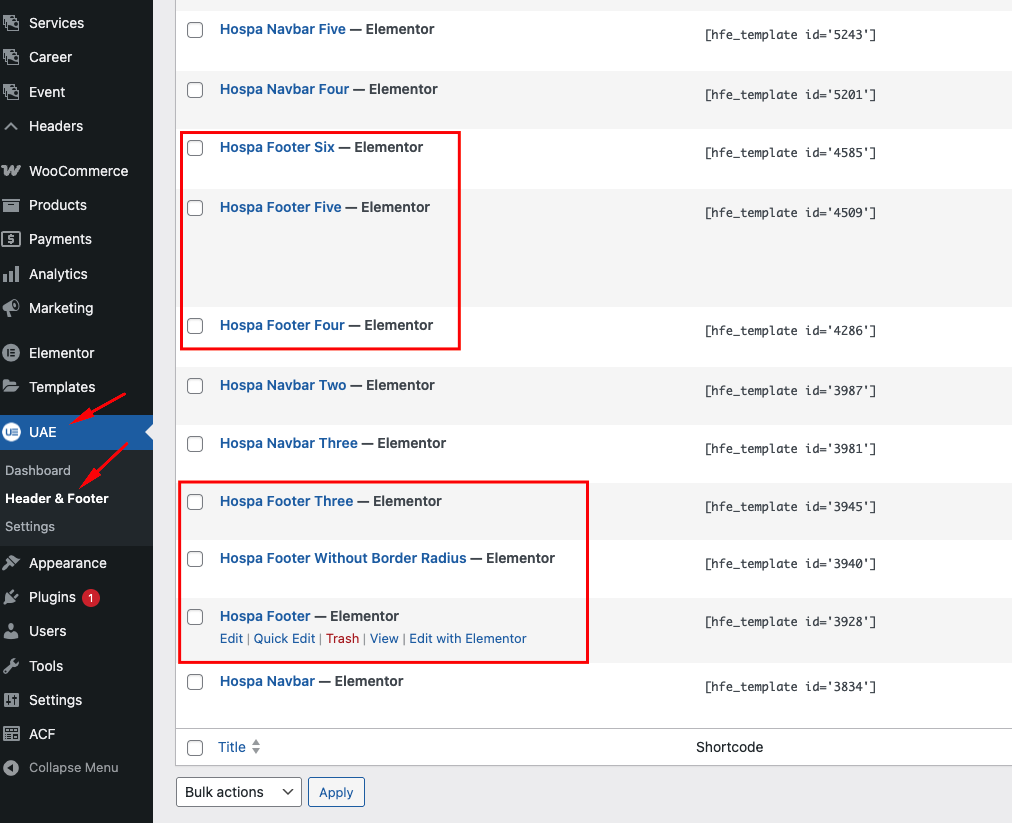Click the Analytics bar chart icon
1012x823 pixels.
tap(11, 274)
